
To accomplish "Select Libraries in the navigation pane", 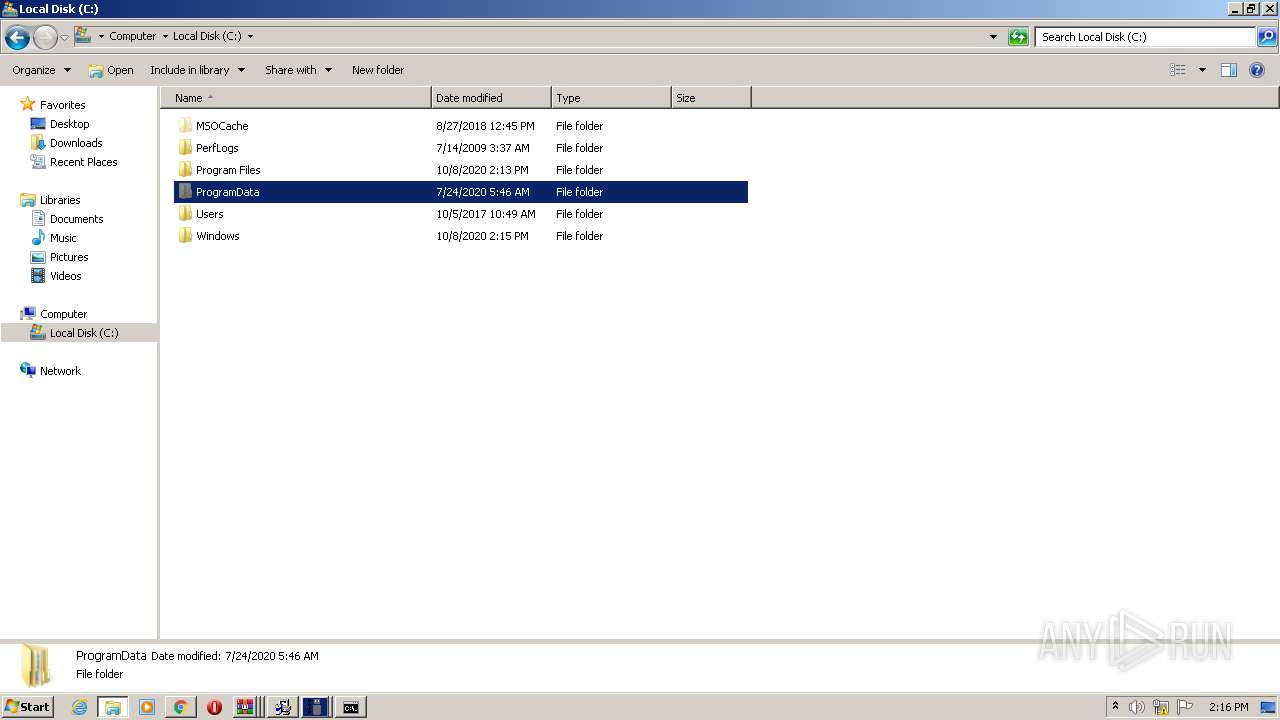I will (x=60, y=200).
